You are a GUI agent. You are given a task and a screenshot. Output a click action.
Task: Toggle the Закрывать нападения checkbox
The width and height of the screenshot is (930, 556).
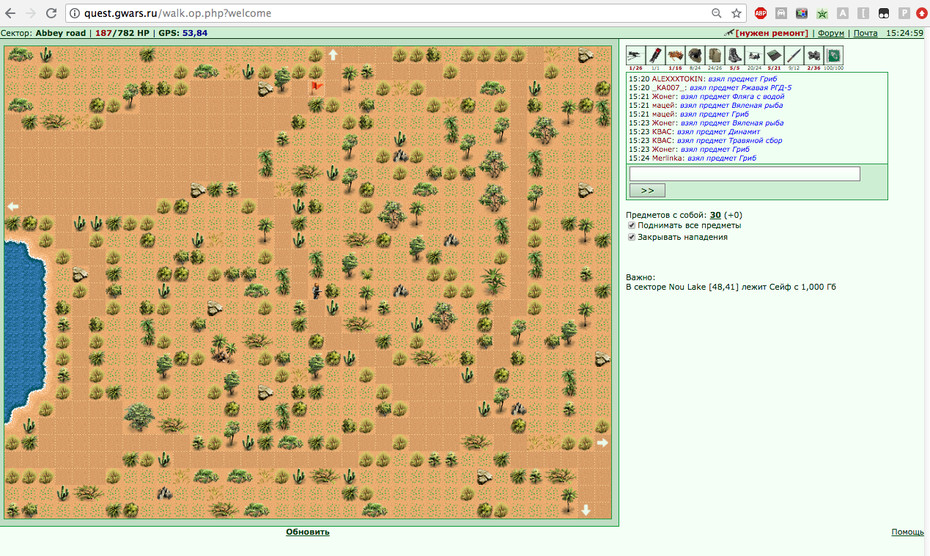click(x=632, y=237)
